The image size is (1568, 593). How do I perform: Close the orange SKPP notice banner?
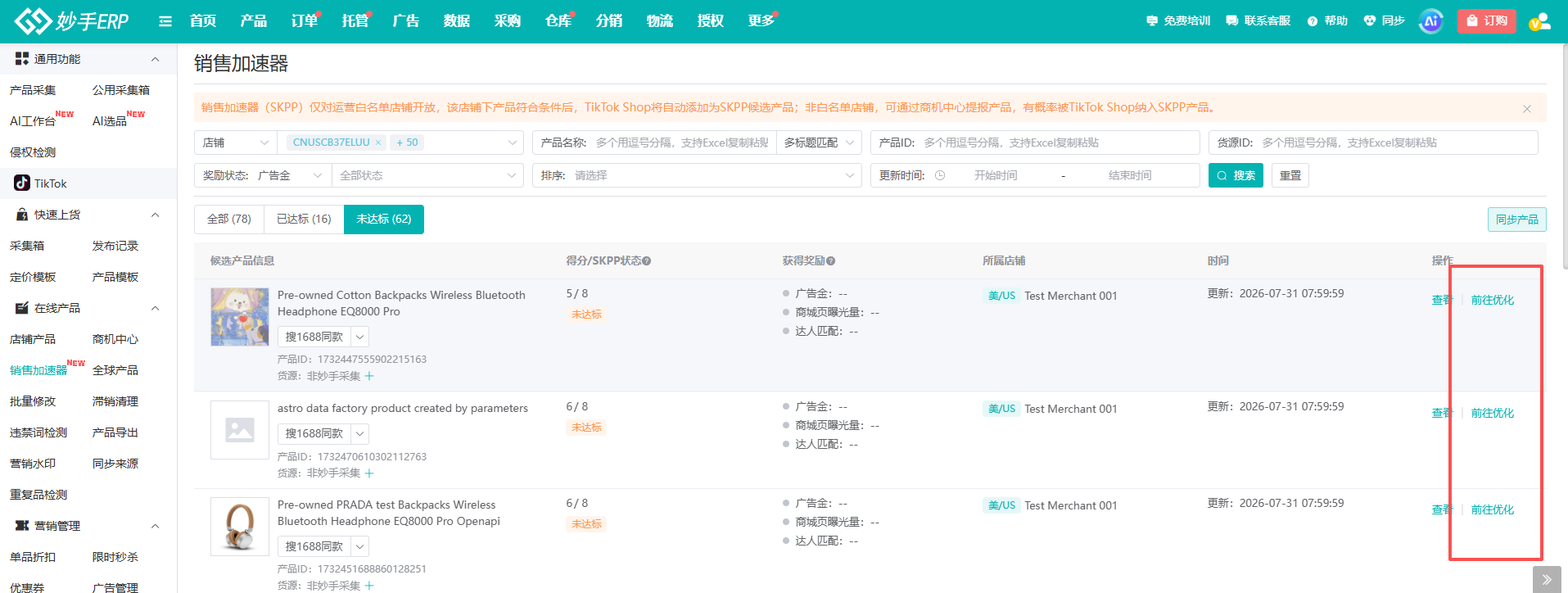1527,108
